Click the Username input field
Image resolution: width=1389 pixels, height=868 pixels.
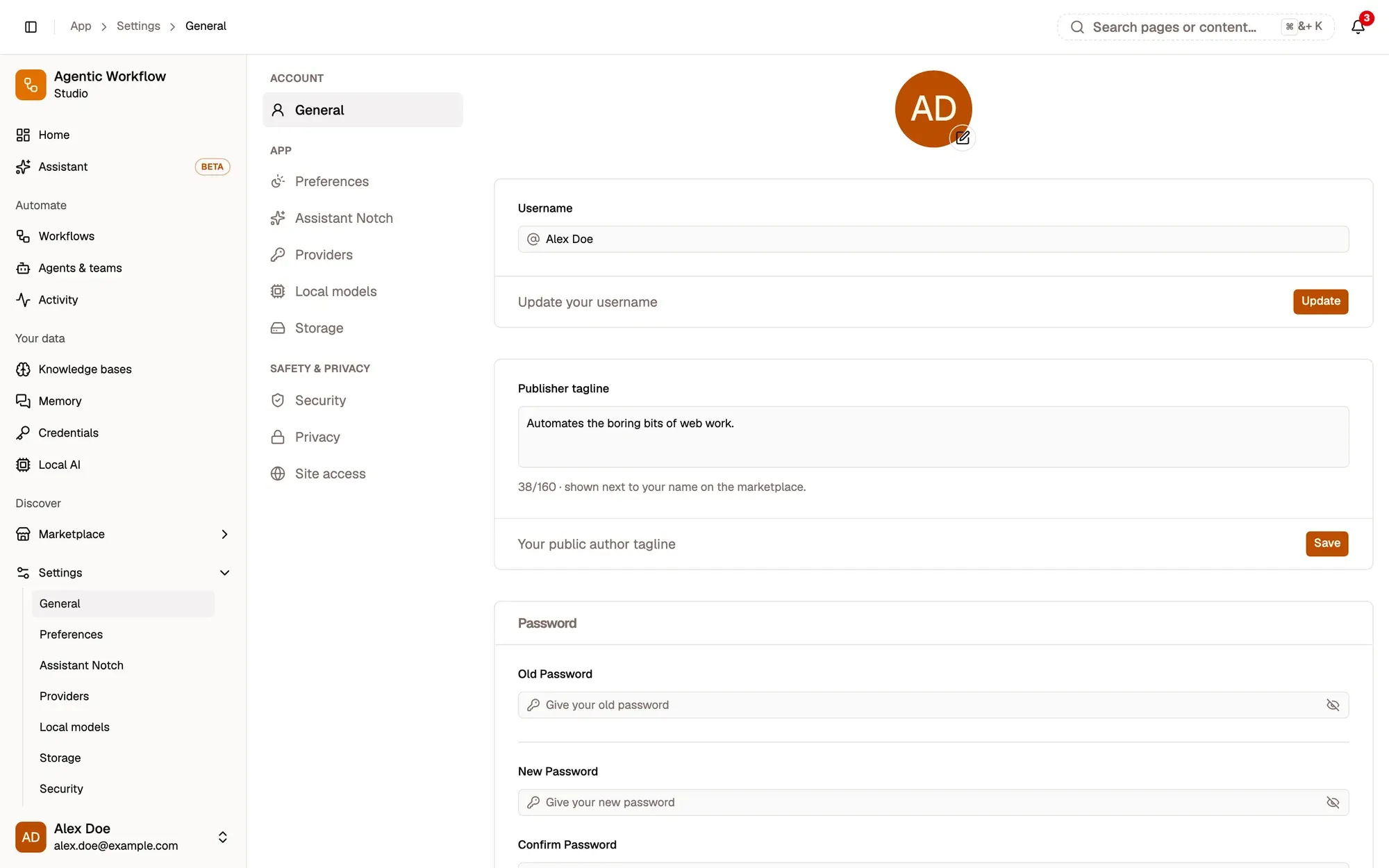933,239
